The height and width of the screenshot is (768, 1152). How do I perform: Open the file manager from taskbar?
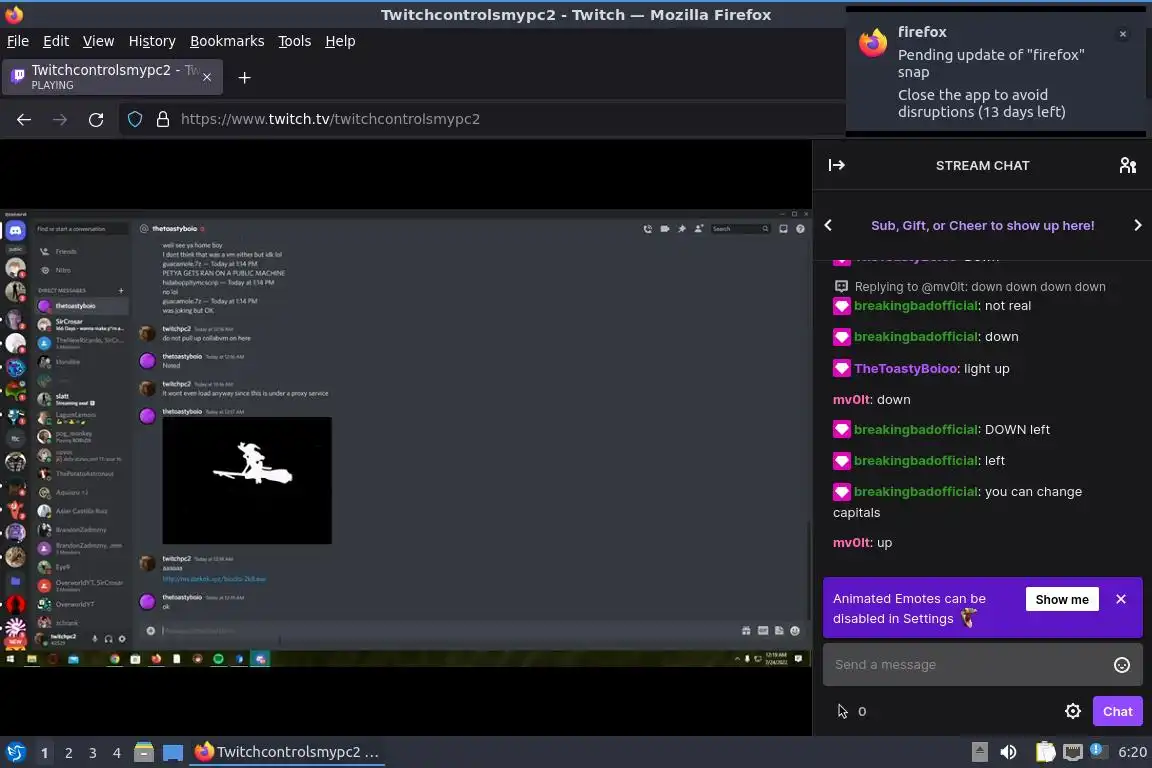[144, 752]
